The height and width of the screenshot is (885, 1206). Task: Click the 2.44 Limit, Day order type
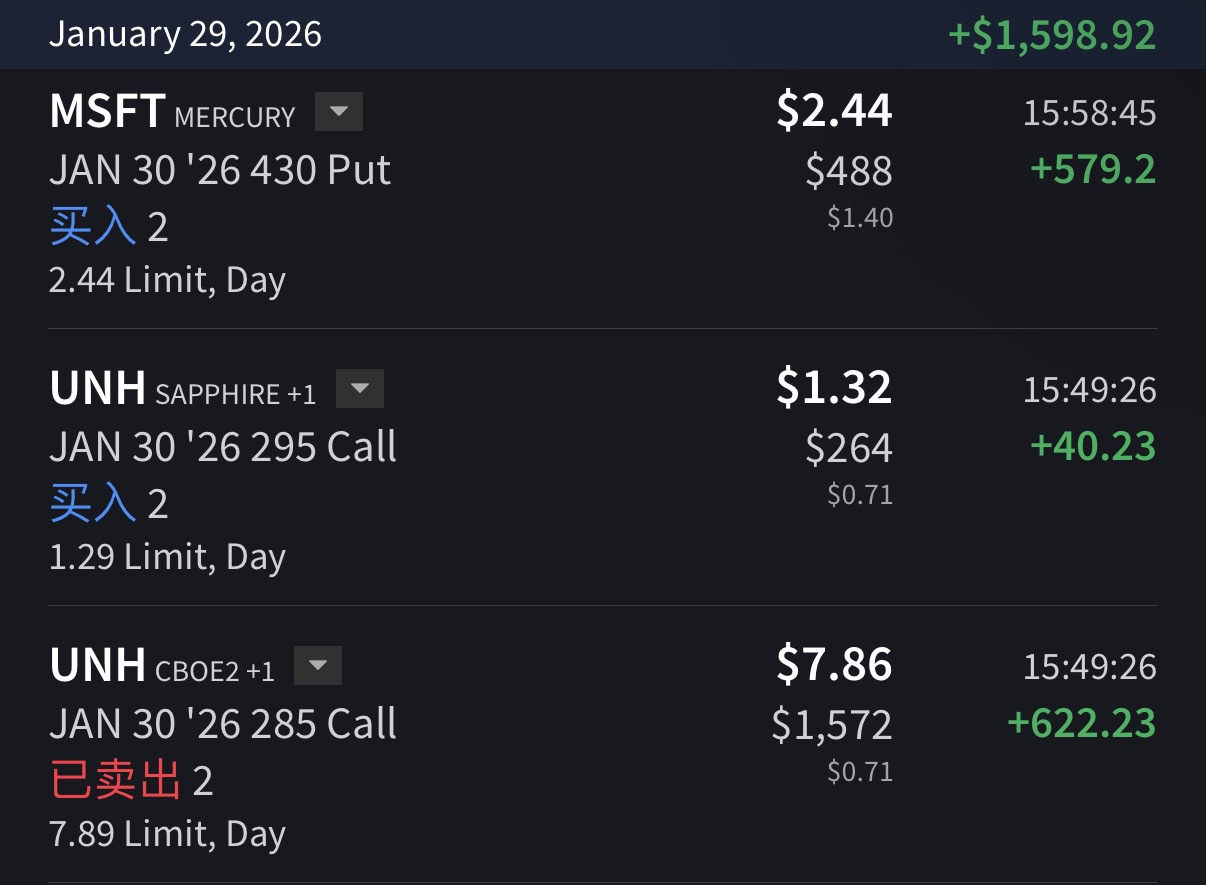[167, 280]
